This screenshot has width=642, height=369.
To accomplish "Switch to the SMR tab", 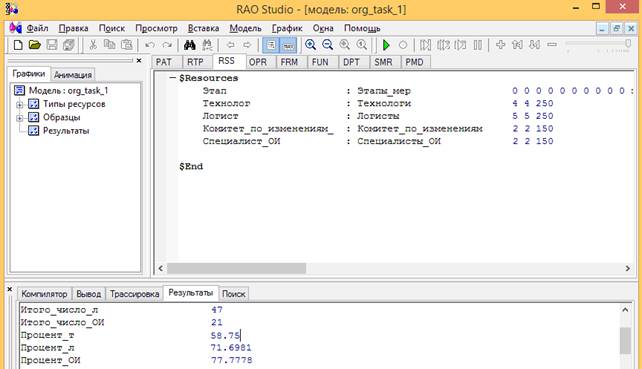I will [383, 62].
